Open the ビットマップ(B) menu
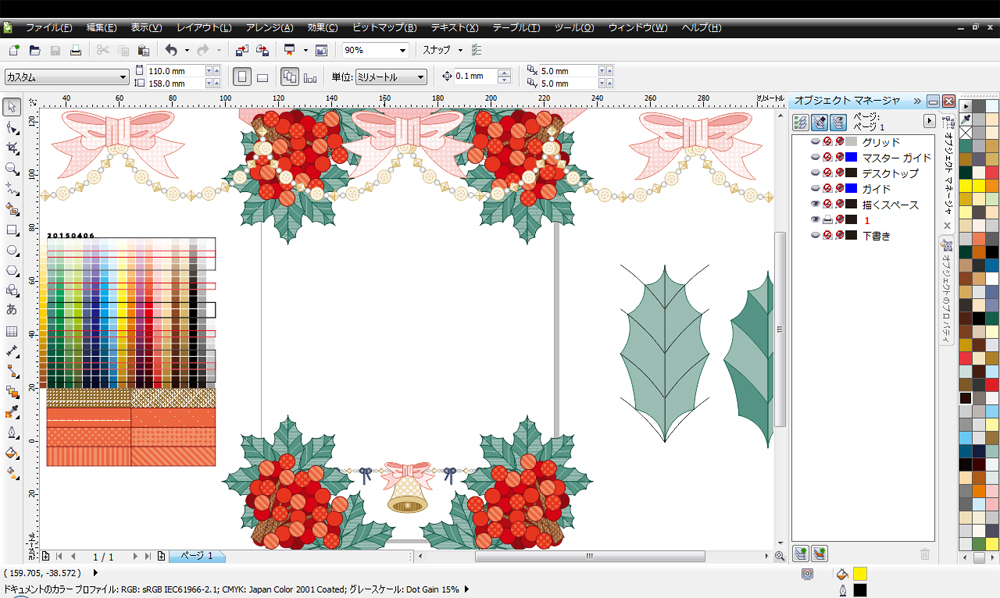Image resolution: width=1000 pixels, height=598 pixels. [x=384, y=27]
